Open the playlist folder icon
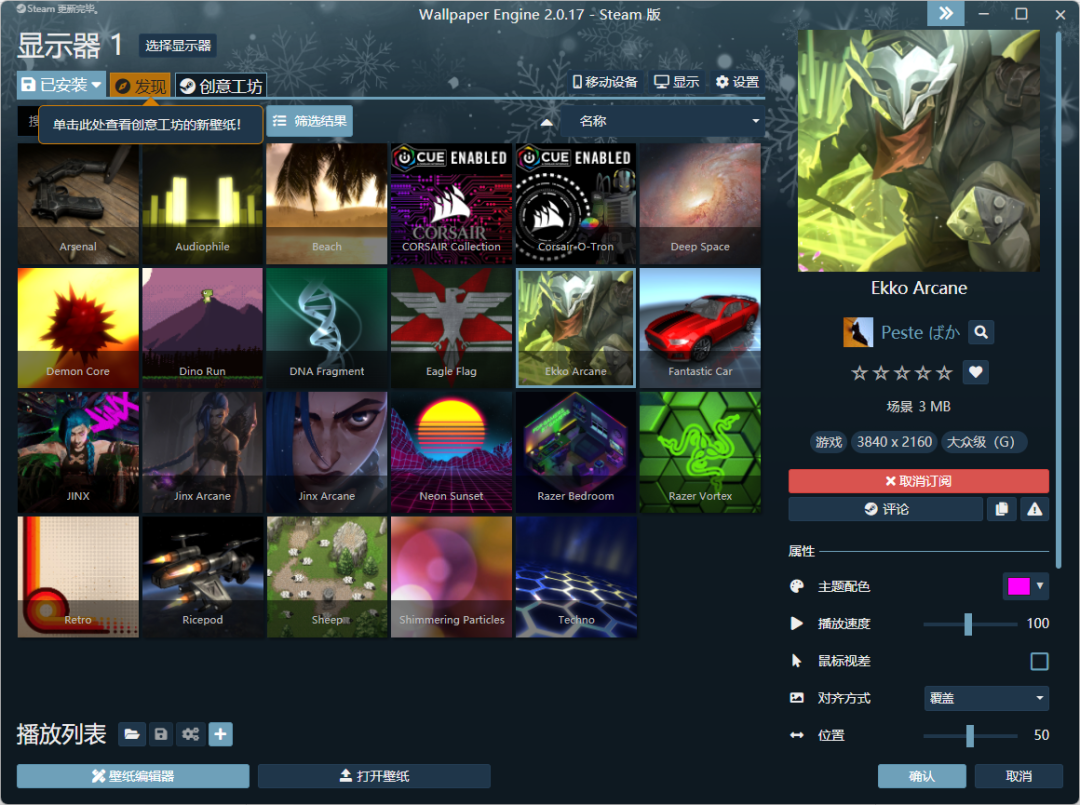 point(132,734)
